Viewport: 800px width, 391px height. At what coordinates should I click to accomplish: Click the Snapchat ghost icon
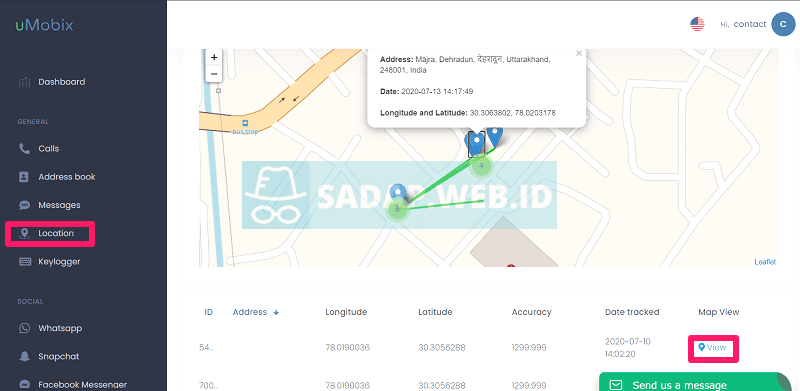pos(24,356)
